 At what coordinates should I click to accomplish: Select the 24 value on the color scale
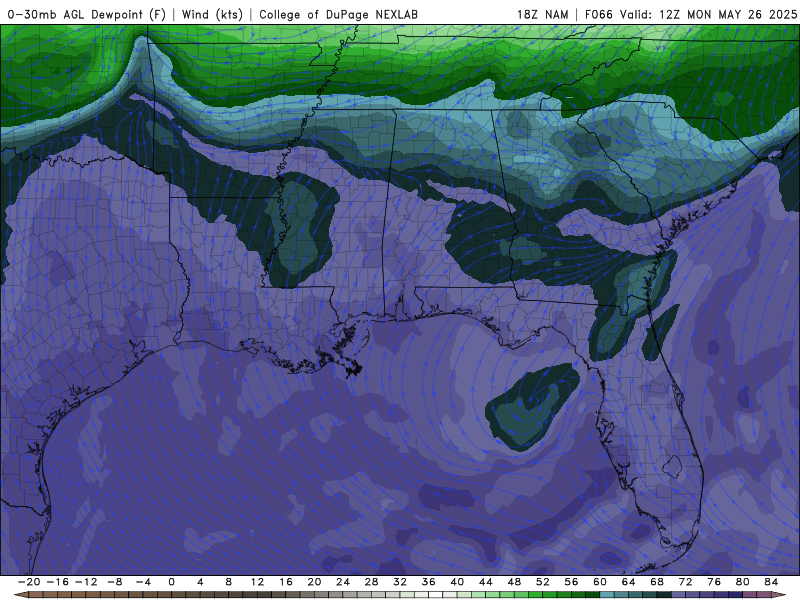pos(343,582)
